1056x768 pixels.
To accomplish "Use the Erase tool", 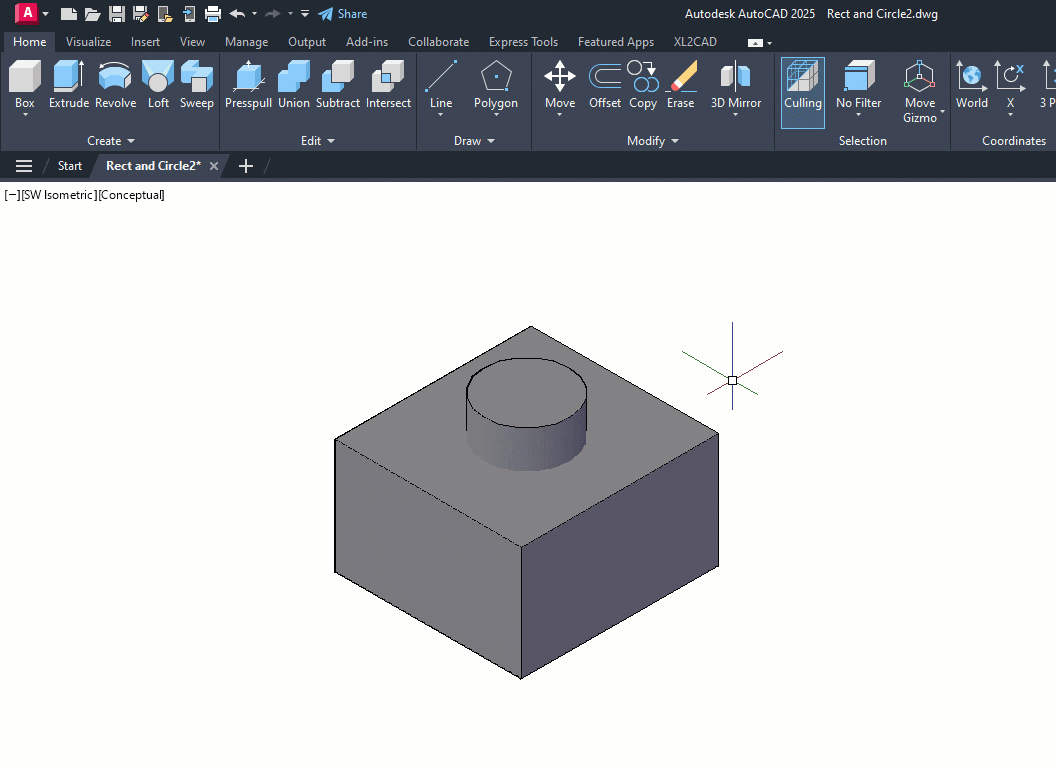I will coord(681,84).
